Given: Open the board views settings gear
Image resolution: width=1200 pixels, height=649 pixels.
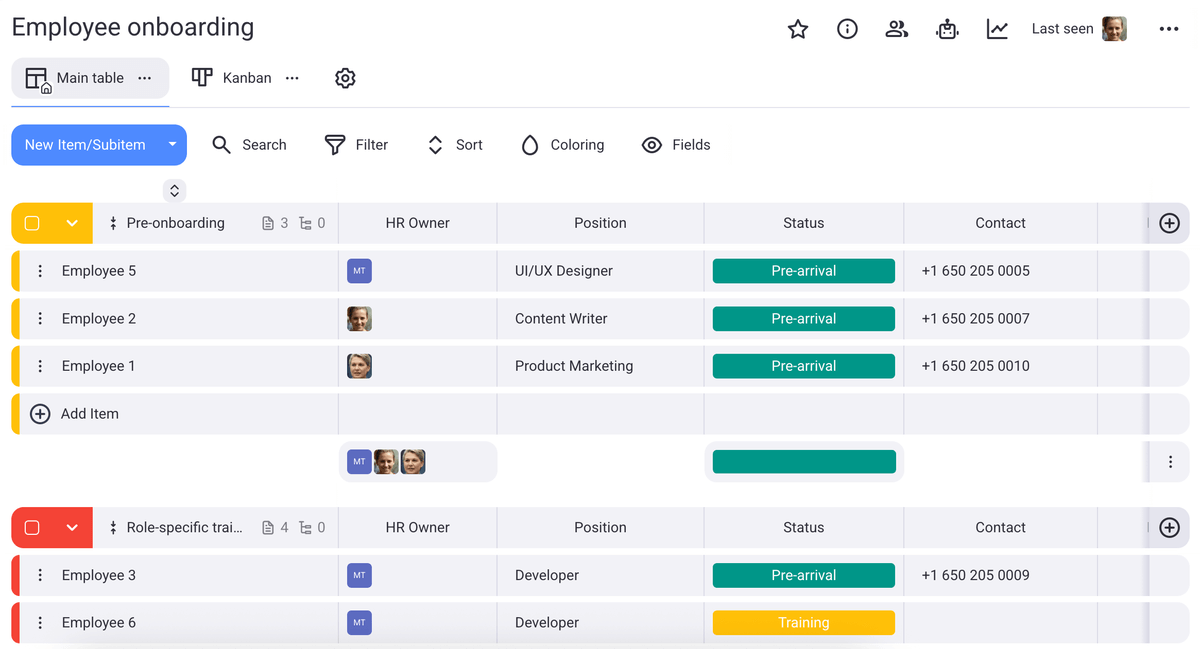Looking at the screenshot, I should click(345, 77).
